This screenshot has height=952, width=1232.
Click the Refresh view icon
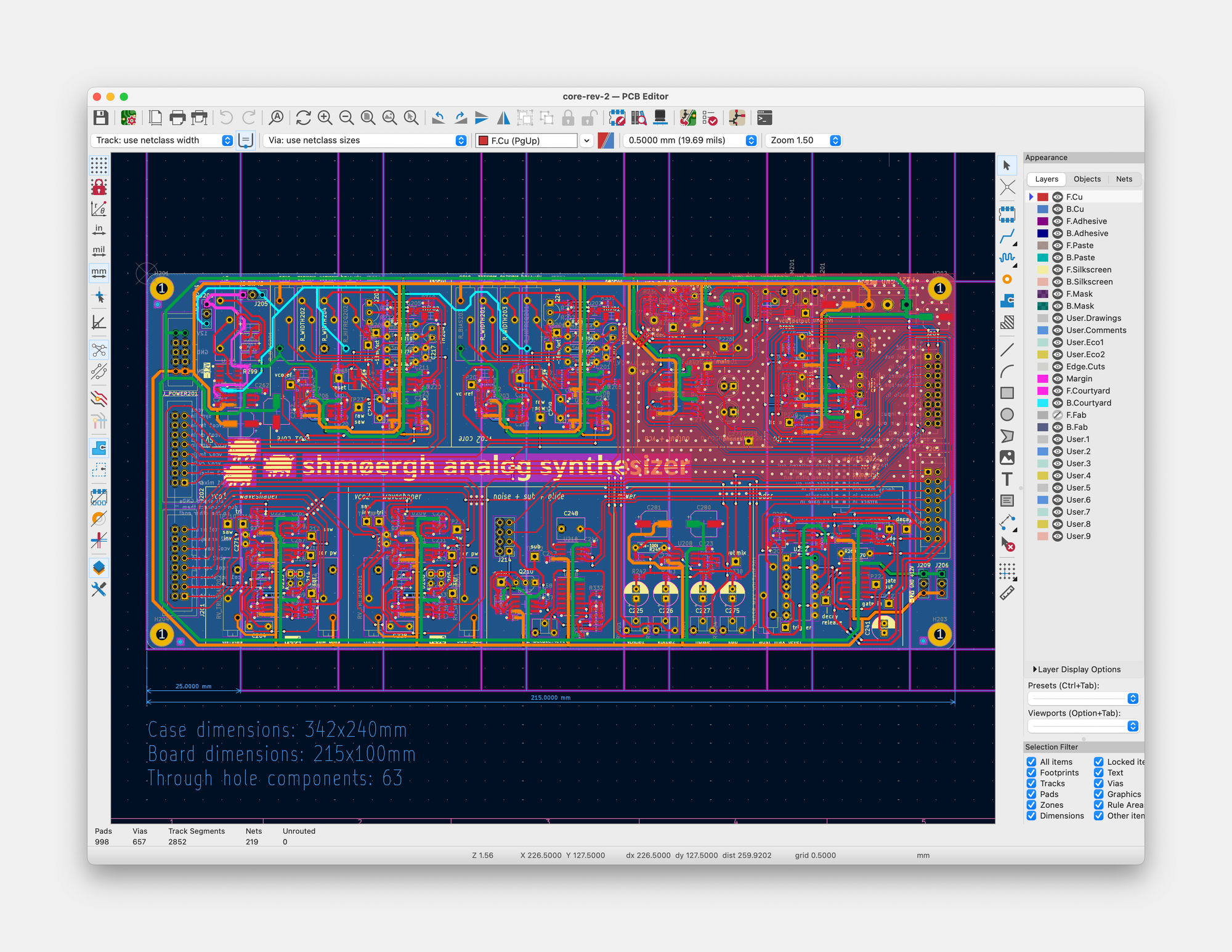pos(303,118)
